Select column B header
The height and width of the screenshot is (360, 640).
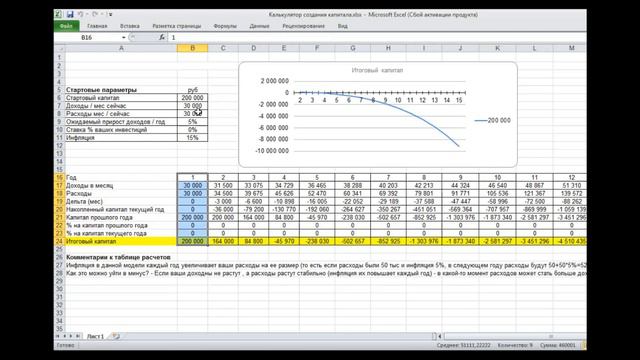coord(192,48)
